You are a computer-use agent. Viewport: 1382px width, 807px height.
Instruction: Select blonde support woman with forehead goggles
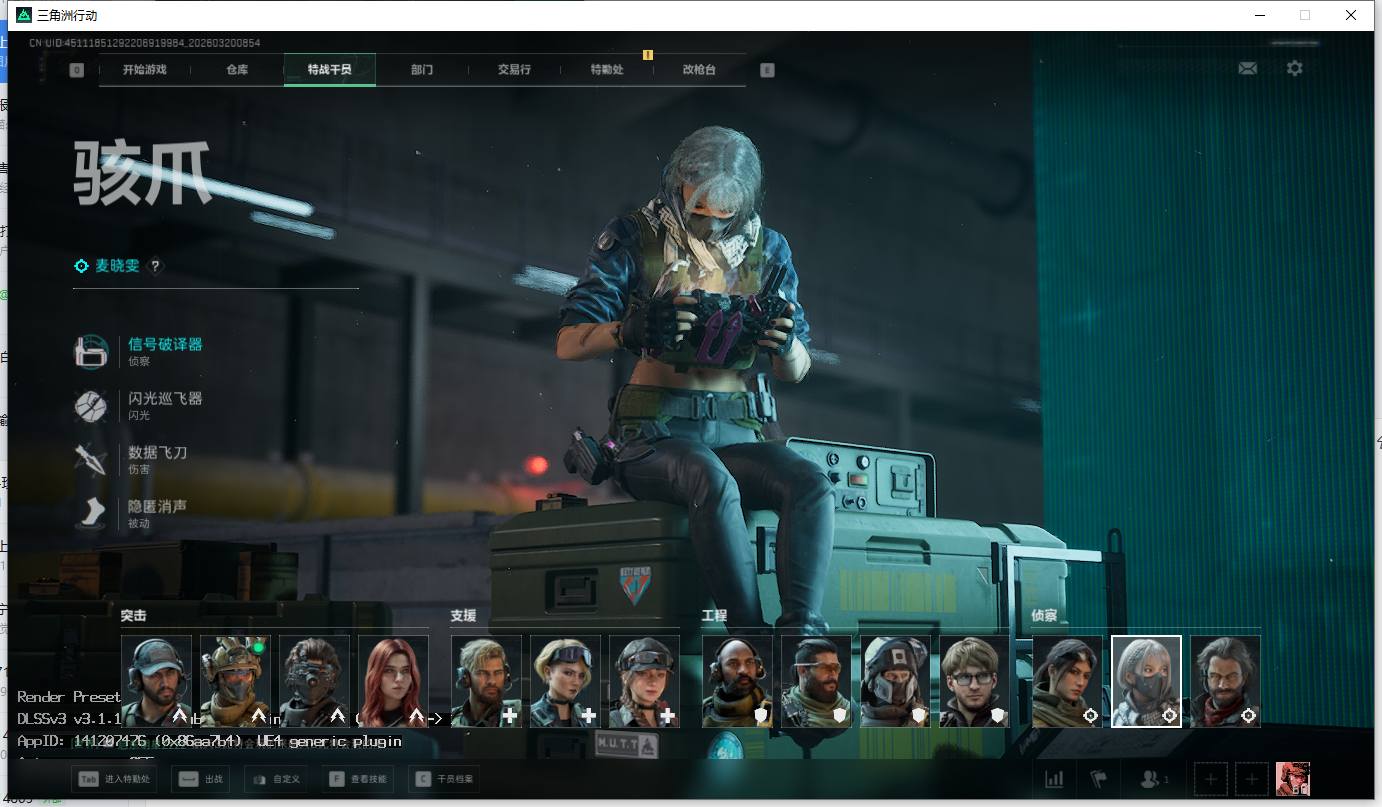pos(565,681)
